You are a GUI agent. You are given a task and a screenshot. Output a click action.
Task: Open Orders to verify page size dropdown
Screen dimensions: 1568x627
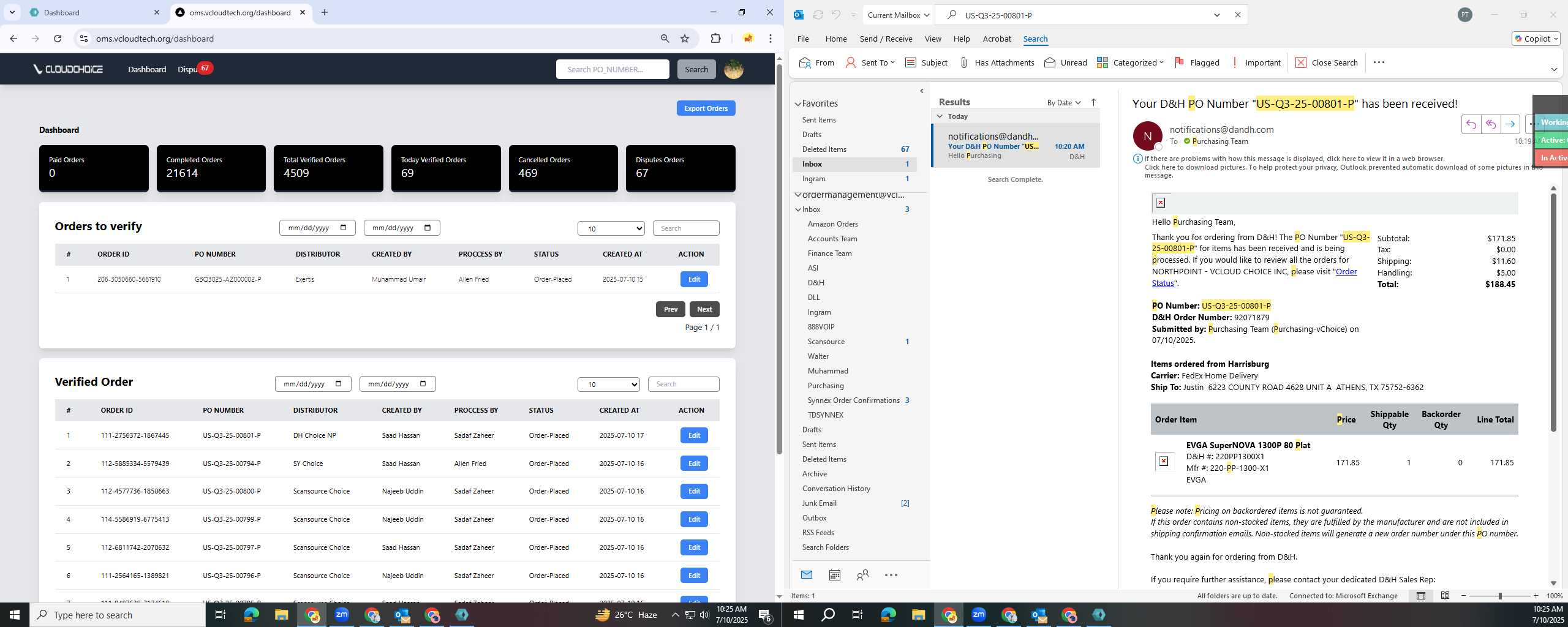[611, 228]
